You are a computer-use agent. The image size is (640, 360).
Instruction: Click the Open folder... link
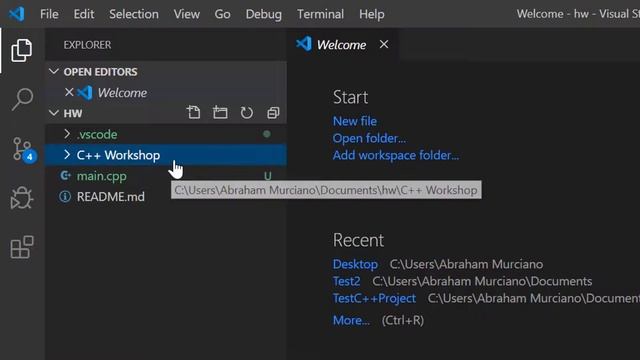[369, 138]
